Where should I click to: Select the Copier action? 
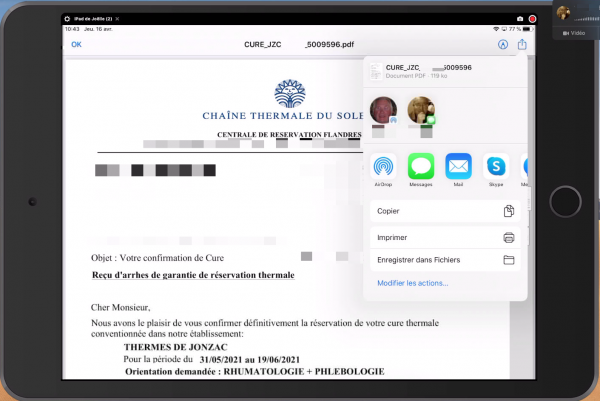pos(445,211)
